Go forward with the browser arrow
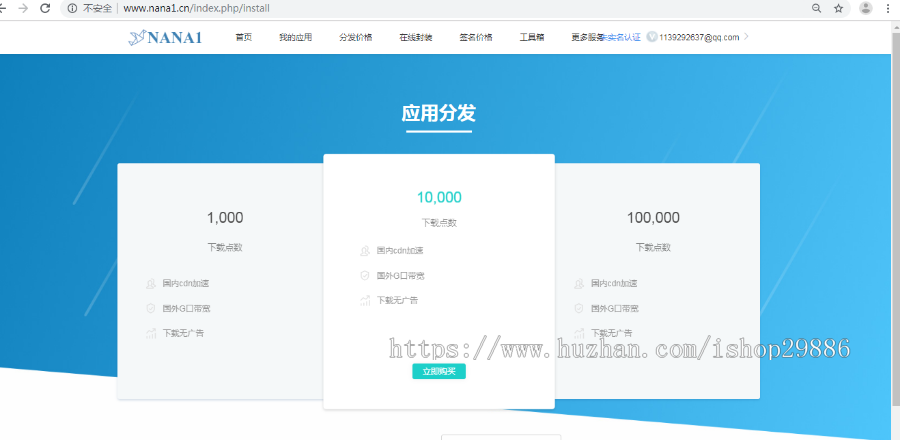The image size is (900, 440). pos(23,9)
